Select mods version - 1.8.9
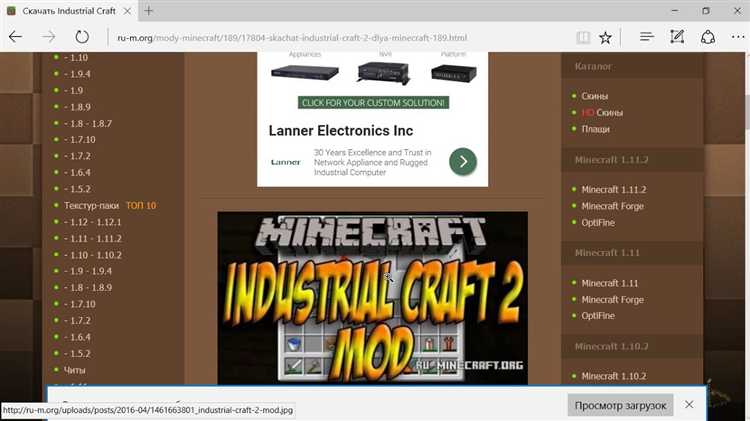This screenshot has height=421, width=750. pyautogui.click(x=77, y=107)
